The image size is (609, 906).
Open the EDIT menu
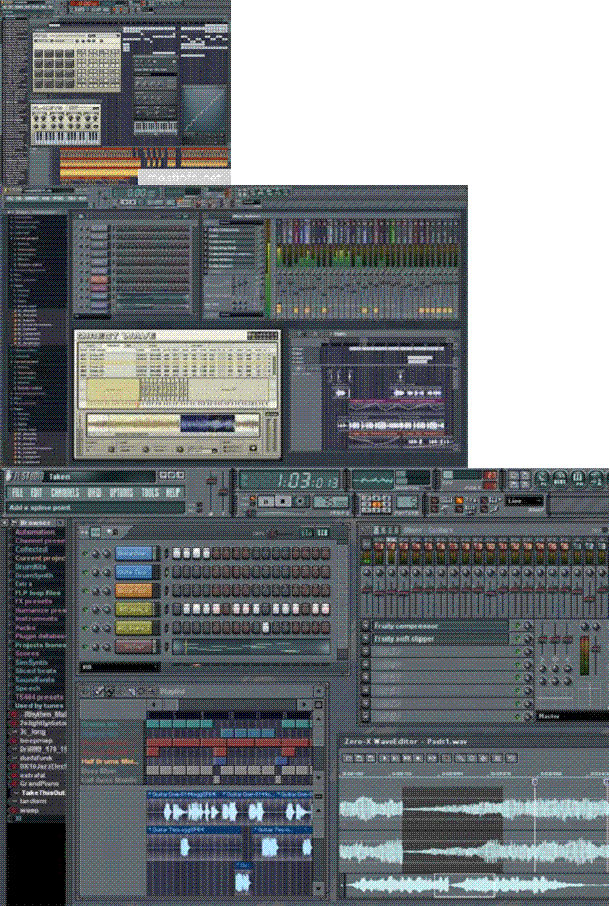click(x=36, y=492)
